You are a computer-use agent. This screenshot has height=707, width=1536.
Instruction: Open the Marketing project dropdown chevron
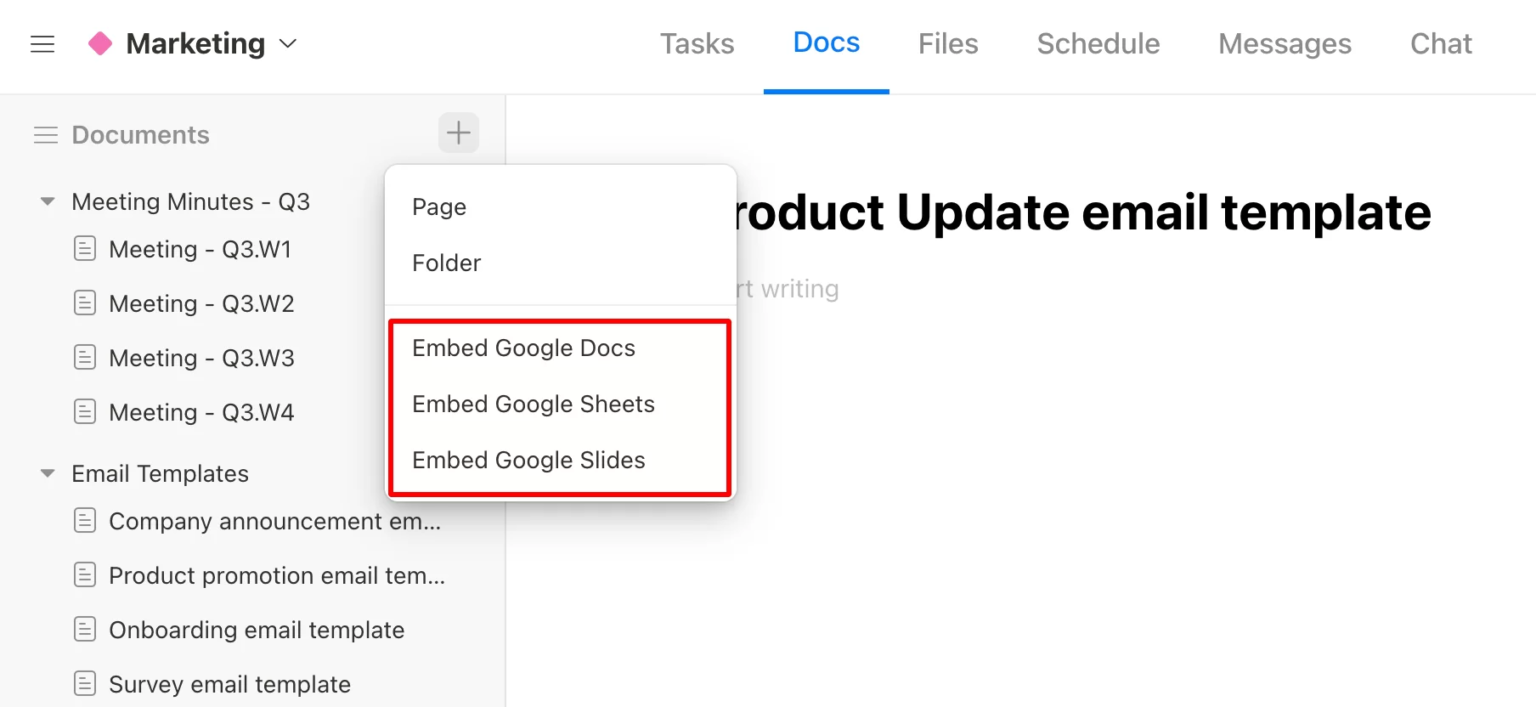(x=288, y=44)
